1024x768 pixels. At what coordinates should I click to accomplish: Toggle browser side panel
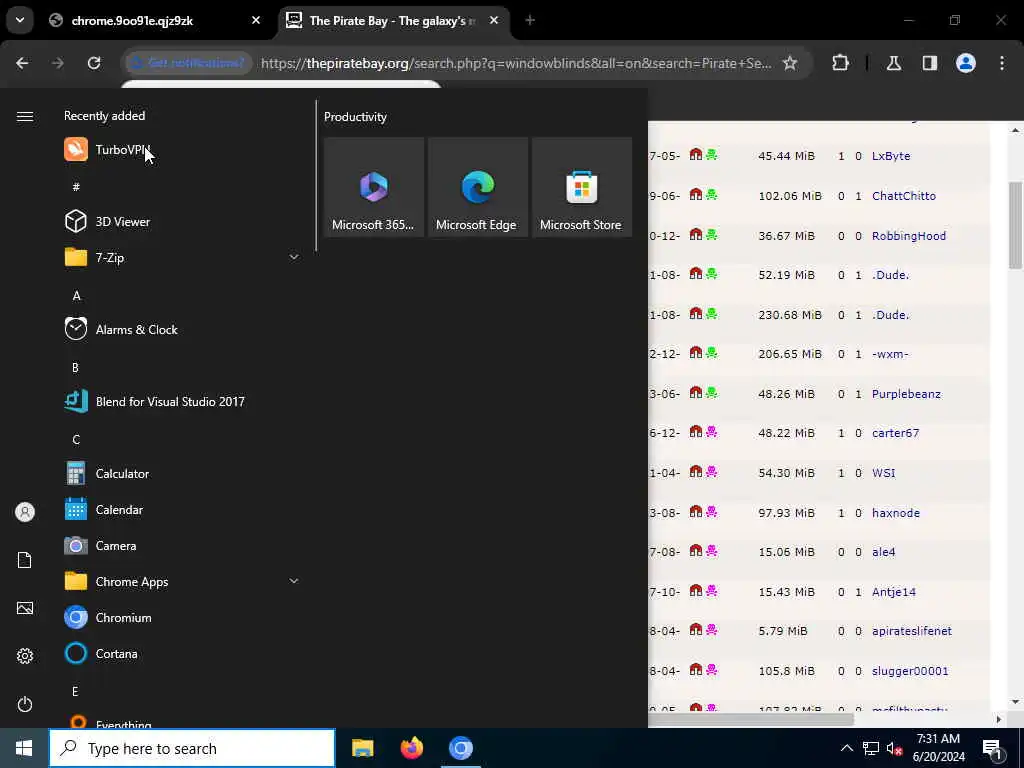coord(930,63)
